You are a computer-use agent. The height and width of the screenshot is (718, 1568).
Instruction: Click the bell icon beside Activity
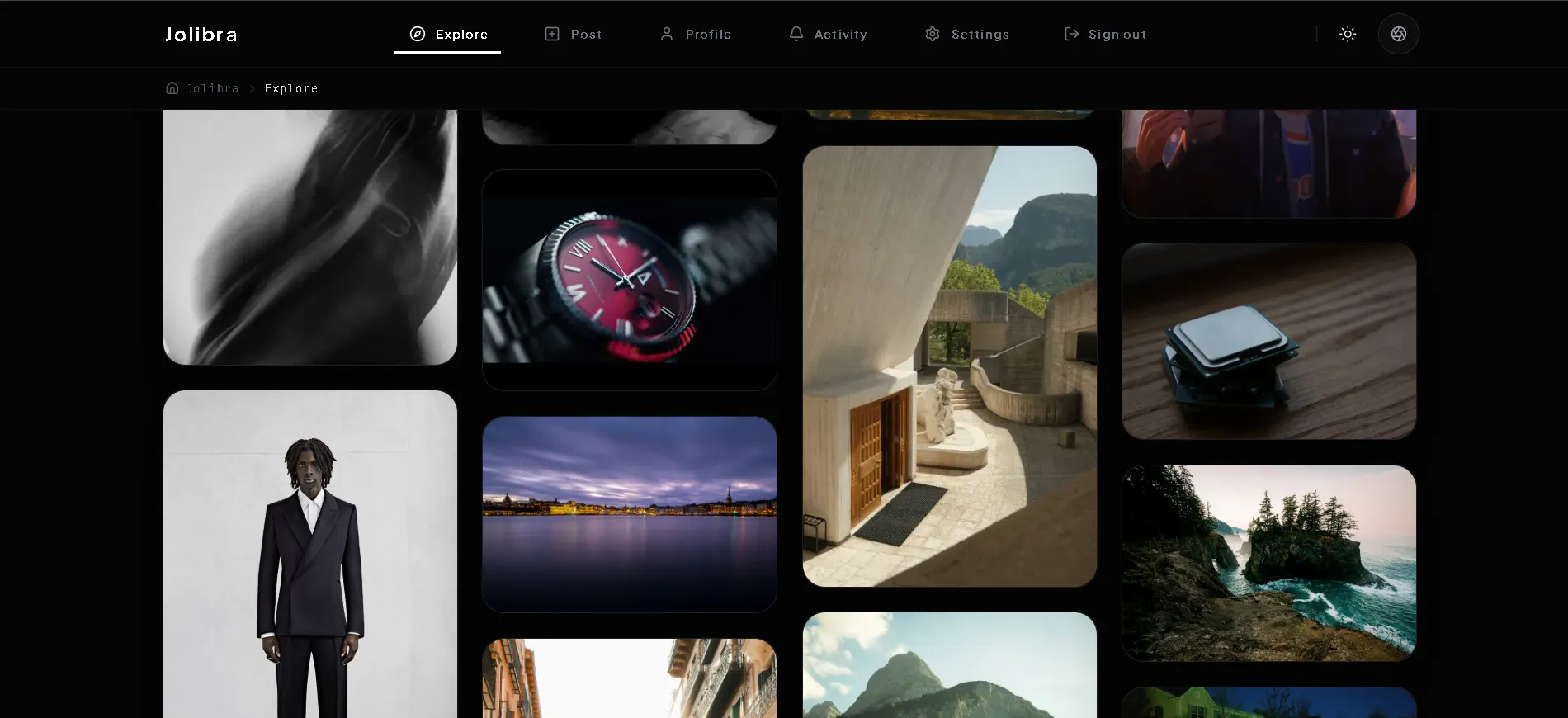coord(796,34)
